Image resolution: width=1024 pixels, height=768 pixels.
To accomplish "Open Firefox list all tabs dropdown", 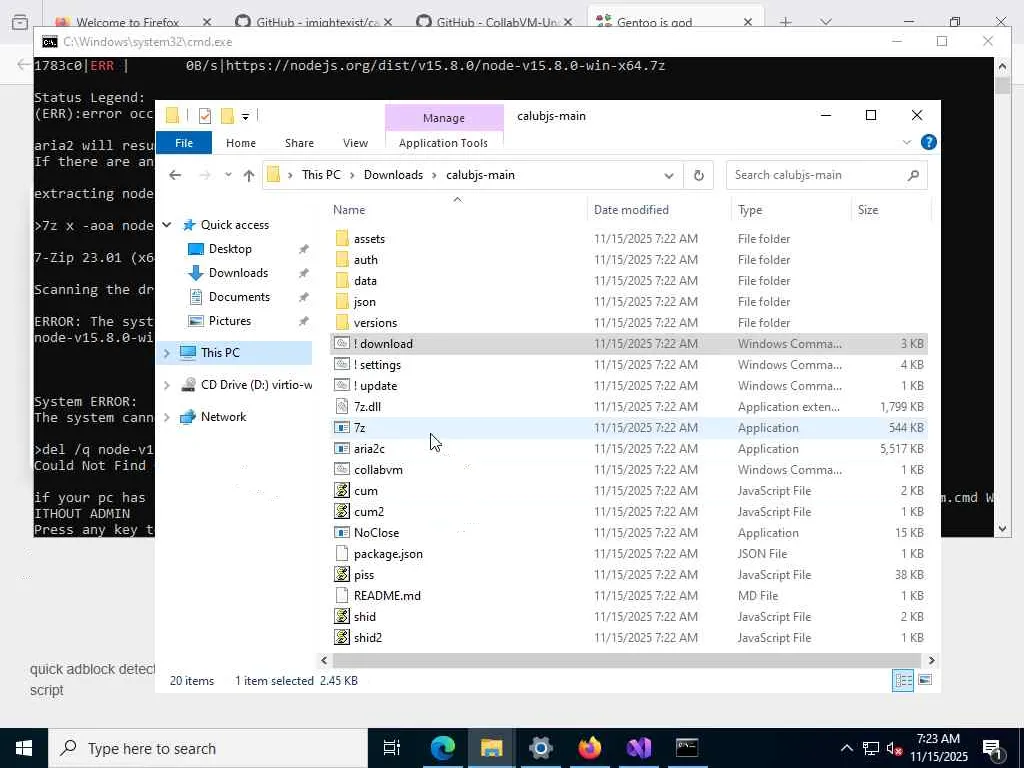I will pyautogui.click(x=825, y=22).
